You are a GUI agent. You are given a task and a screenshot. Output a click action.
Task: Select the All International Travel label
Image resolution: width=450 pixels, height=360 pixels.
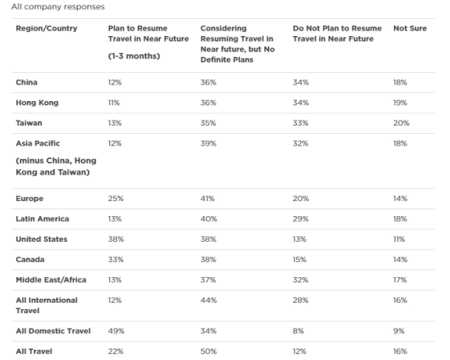(47, 305)
